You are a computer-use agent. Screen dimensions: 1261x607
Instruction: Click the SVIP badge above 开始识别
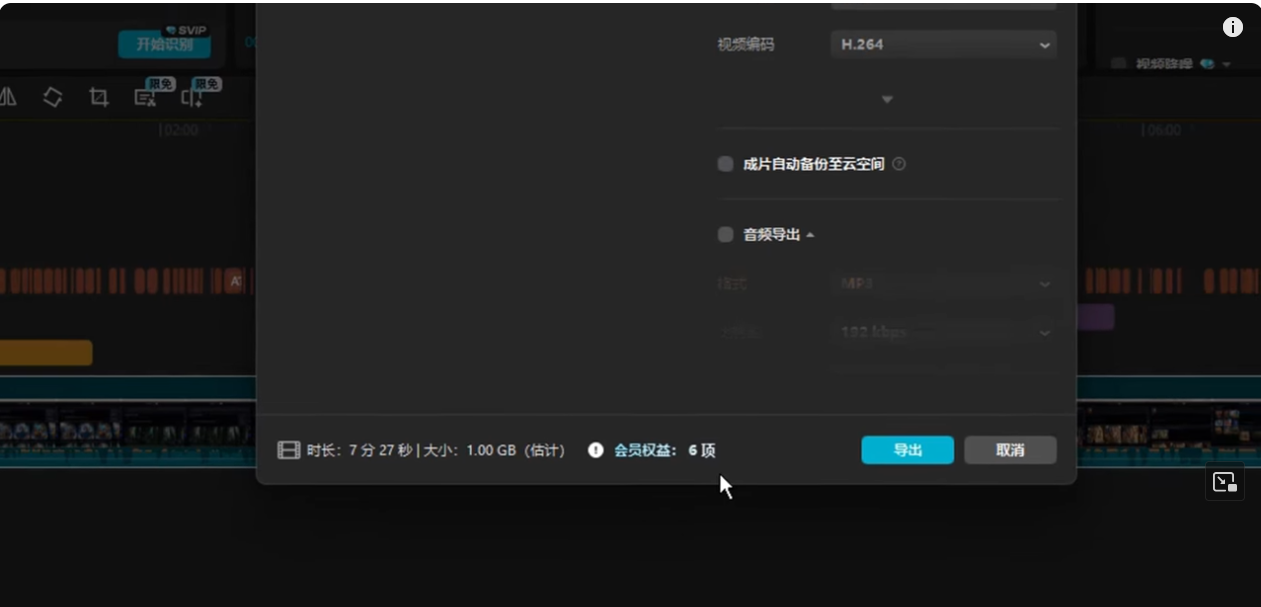184,31
